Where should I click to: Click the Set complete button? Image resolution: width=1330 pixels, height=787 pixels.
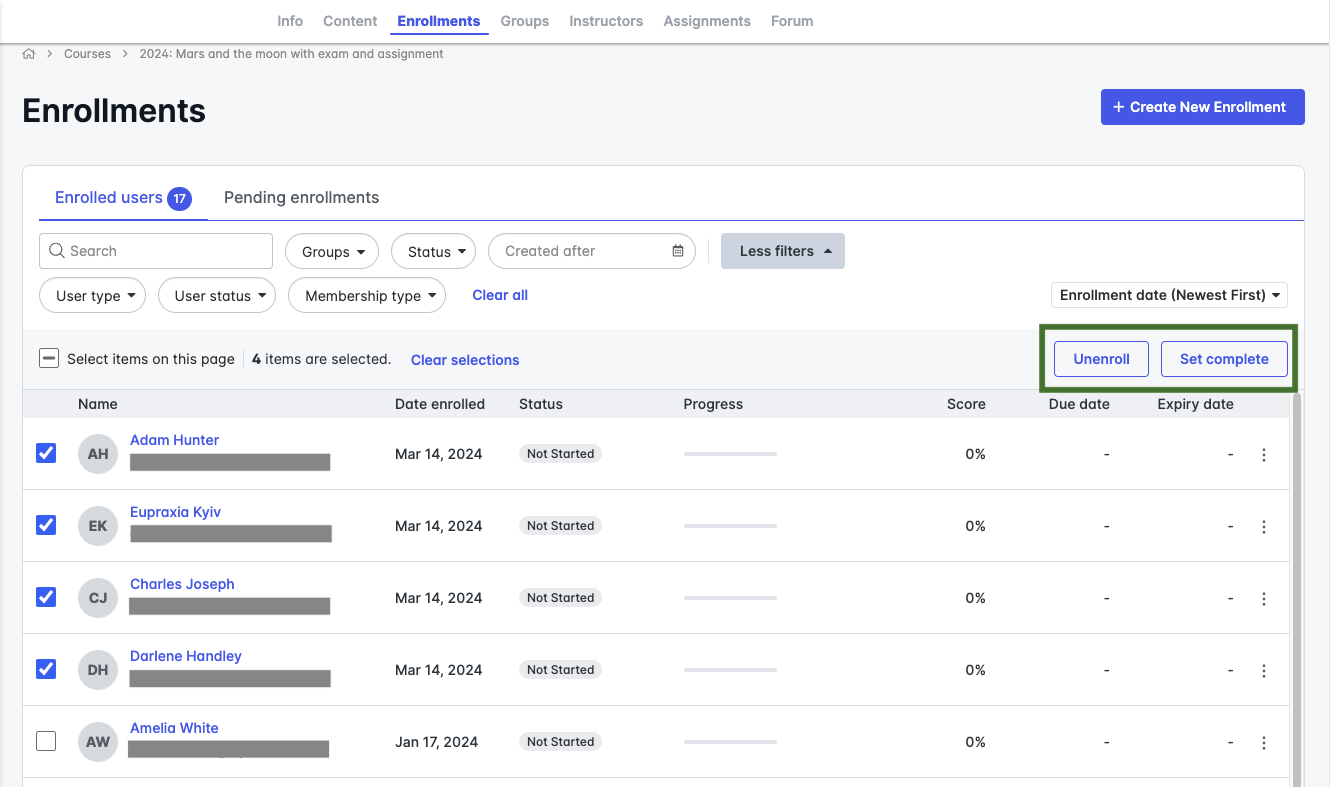point(1223,359)
